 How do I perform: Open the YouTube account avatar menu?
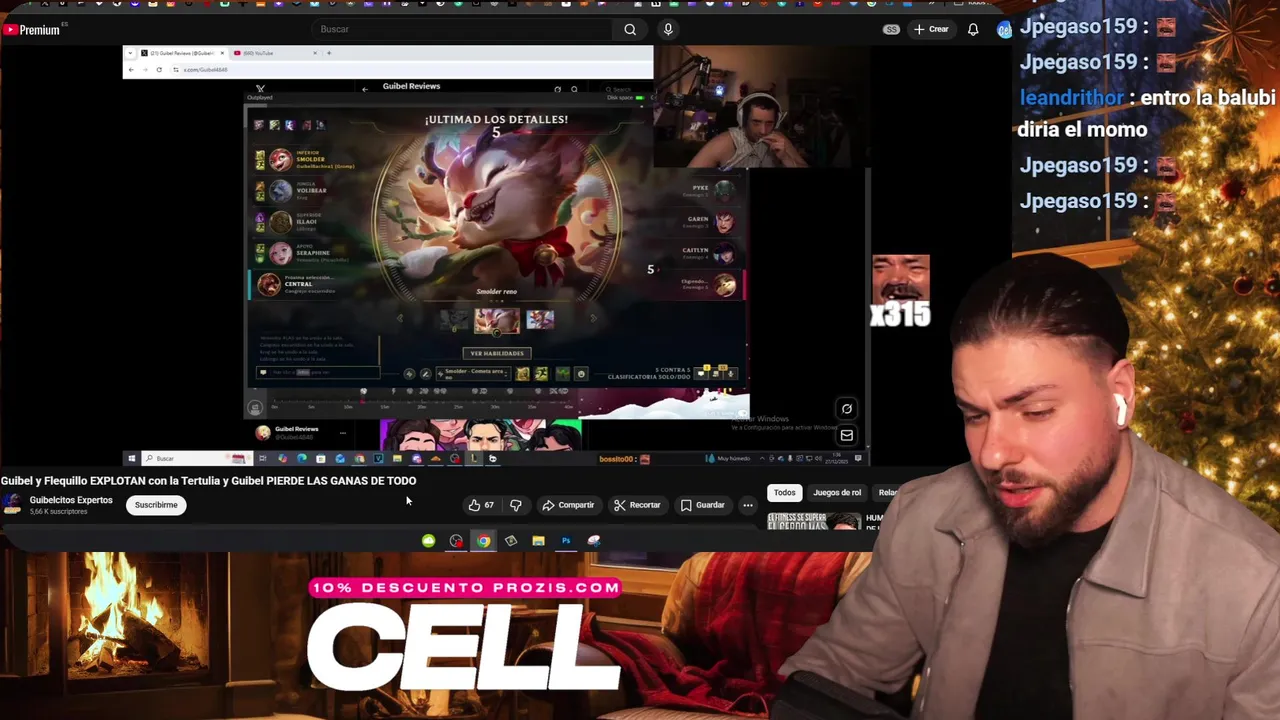click(1003, 29)
